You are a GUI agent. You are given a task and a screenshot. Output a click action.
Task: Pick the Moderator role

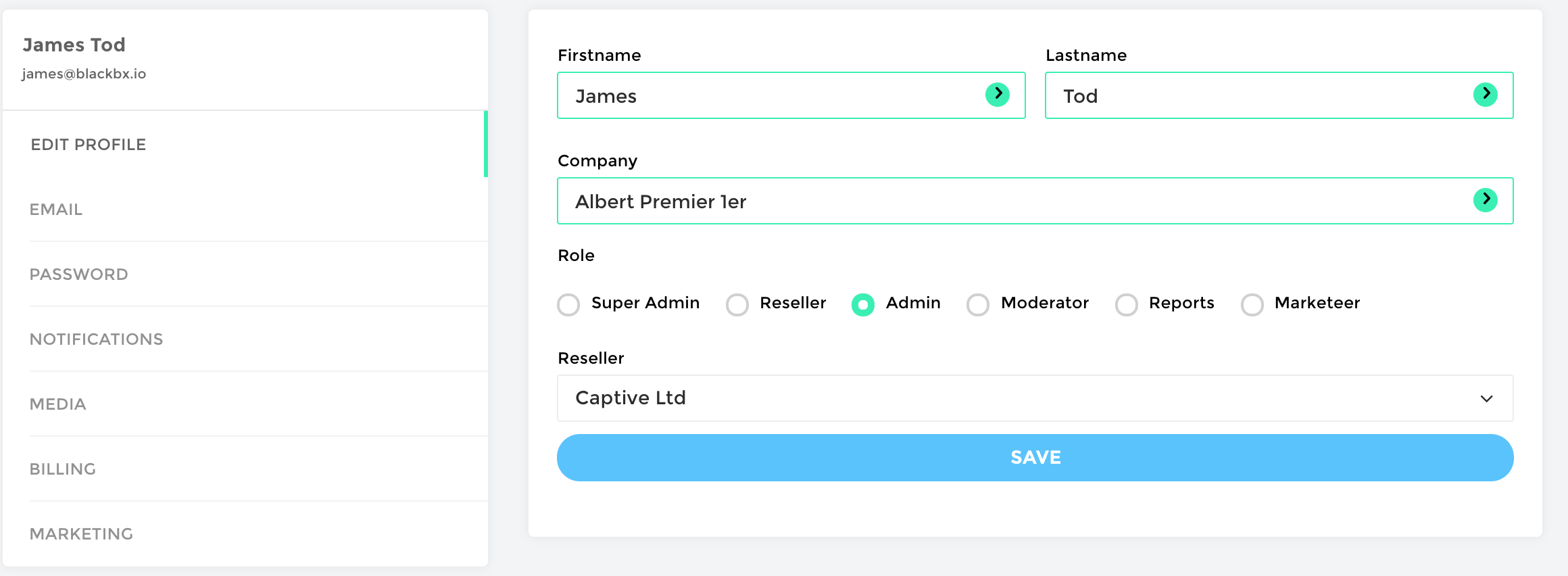point(978,304)
